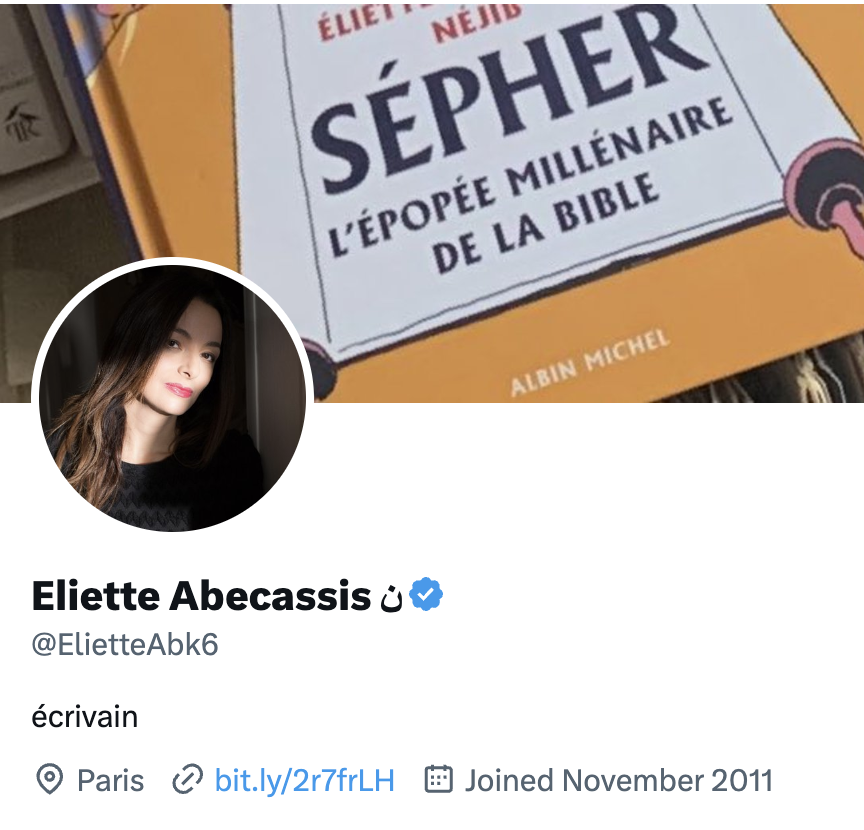Click the DE LA BIBLE banner text
The height and width of the screenshot is (830, 864).
pos(544,224)
